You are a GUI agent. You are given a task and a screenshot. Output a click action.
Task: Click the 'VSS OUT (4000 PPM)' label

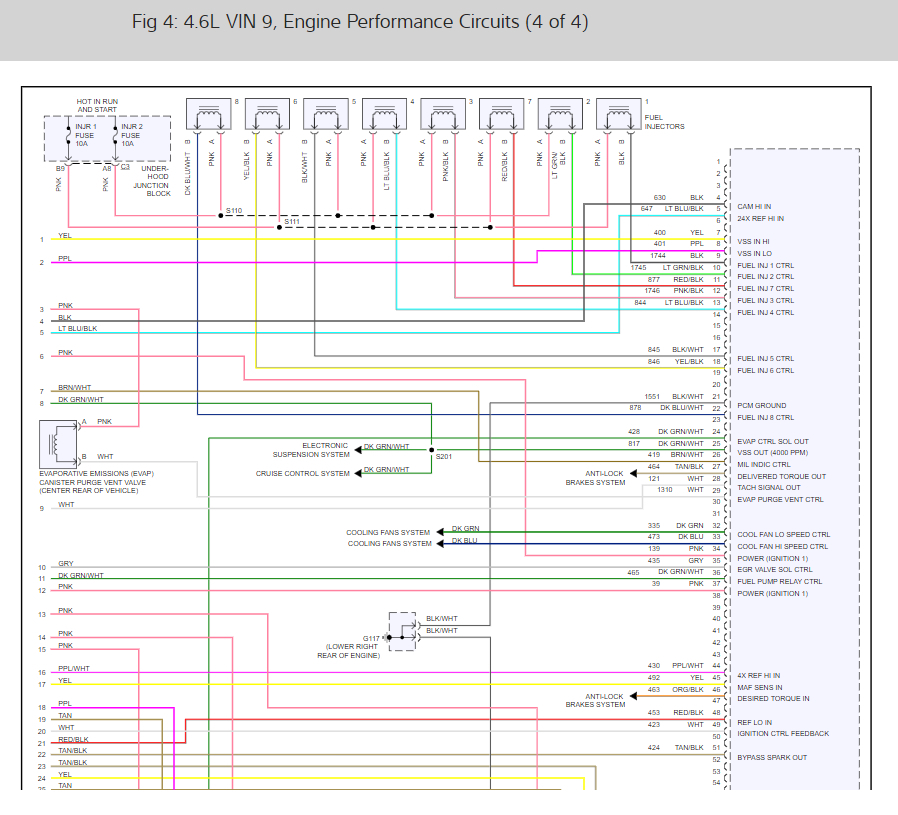[773, 452]
